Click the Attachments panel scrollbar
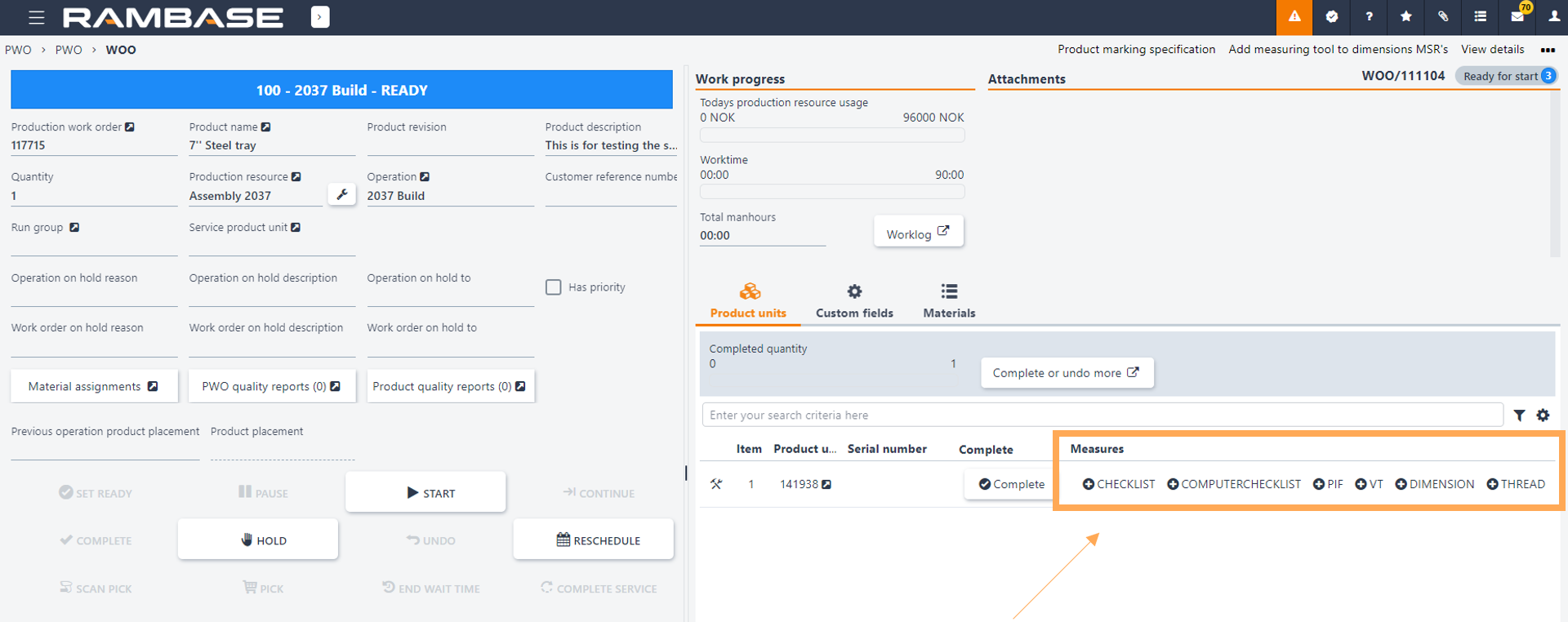This screenshot has width=1568, height=622. click(x=1554, y=174)
